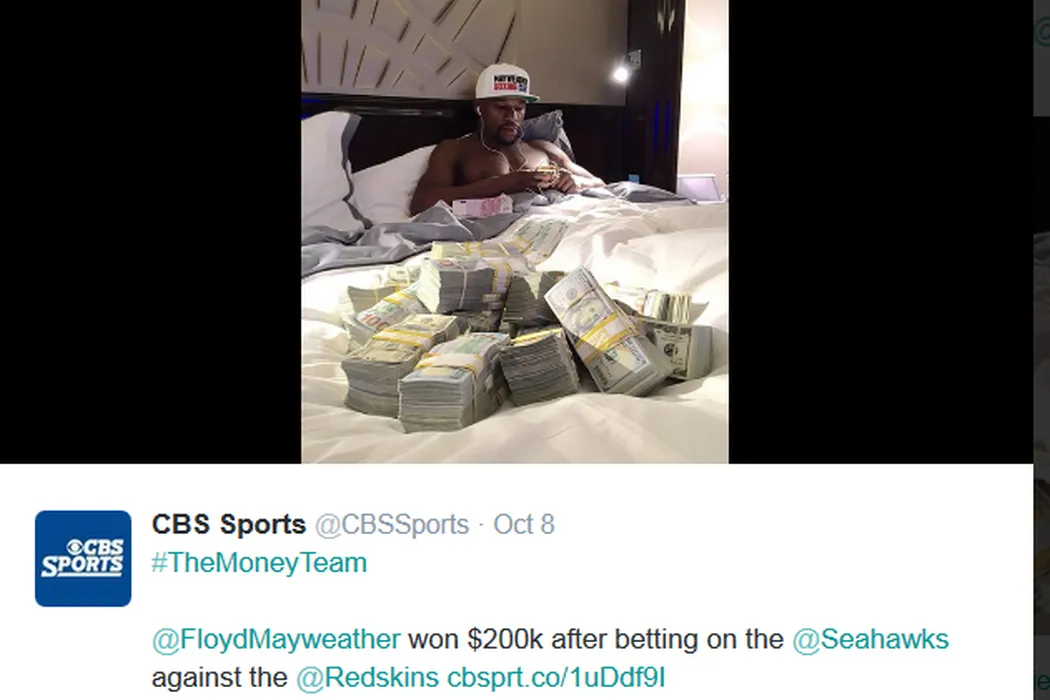Viewport: 1050px width, 700px height.
Task: Click the wall lamp in the photo
Action: 623,72
